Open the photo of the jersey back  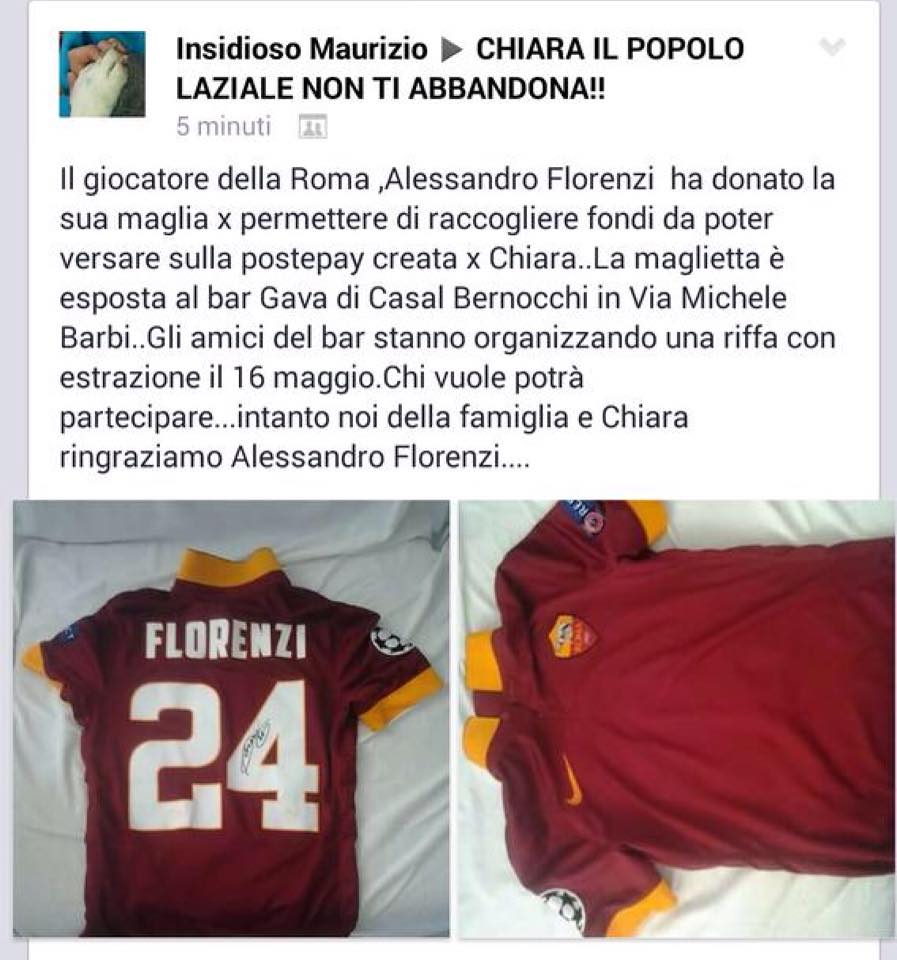click(231, 718)
